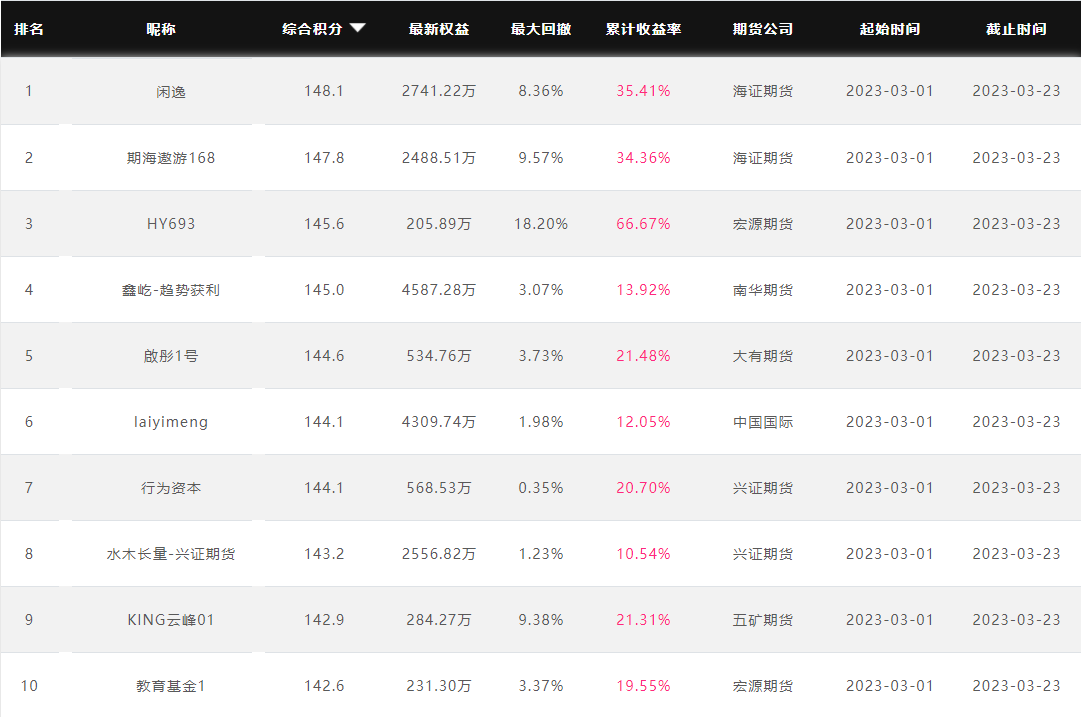
Task: Click the 起始时间 column header
Action: click(x=889, y=29)
